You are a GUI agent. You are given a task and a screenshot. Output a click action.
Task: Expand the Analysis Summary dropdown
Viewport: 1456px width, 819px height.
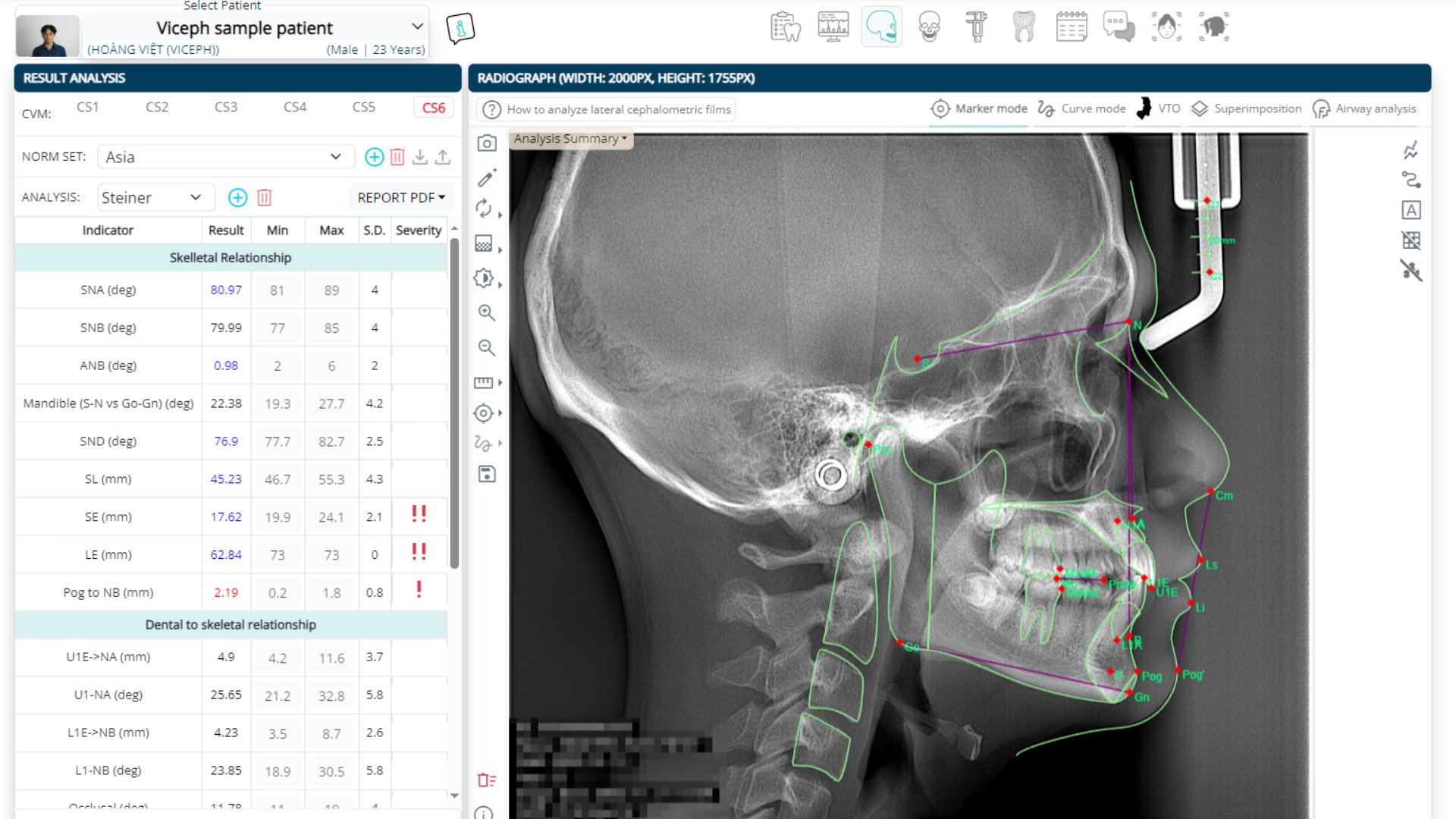pyautogui.click(x=570, y=139)
